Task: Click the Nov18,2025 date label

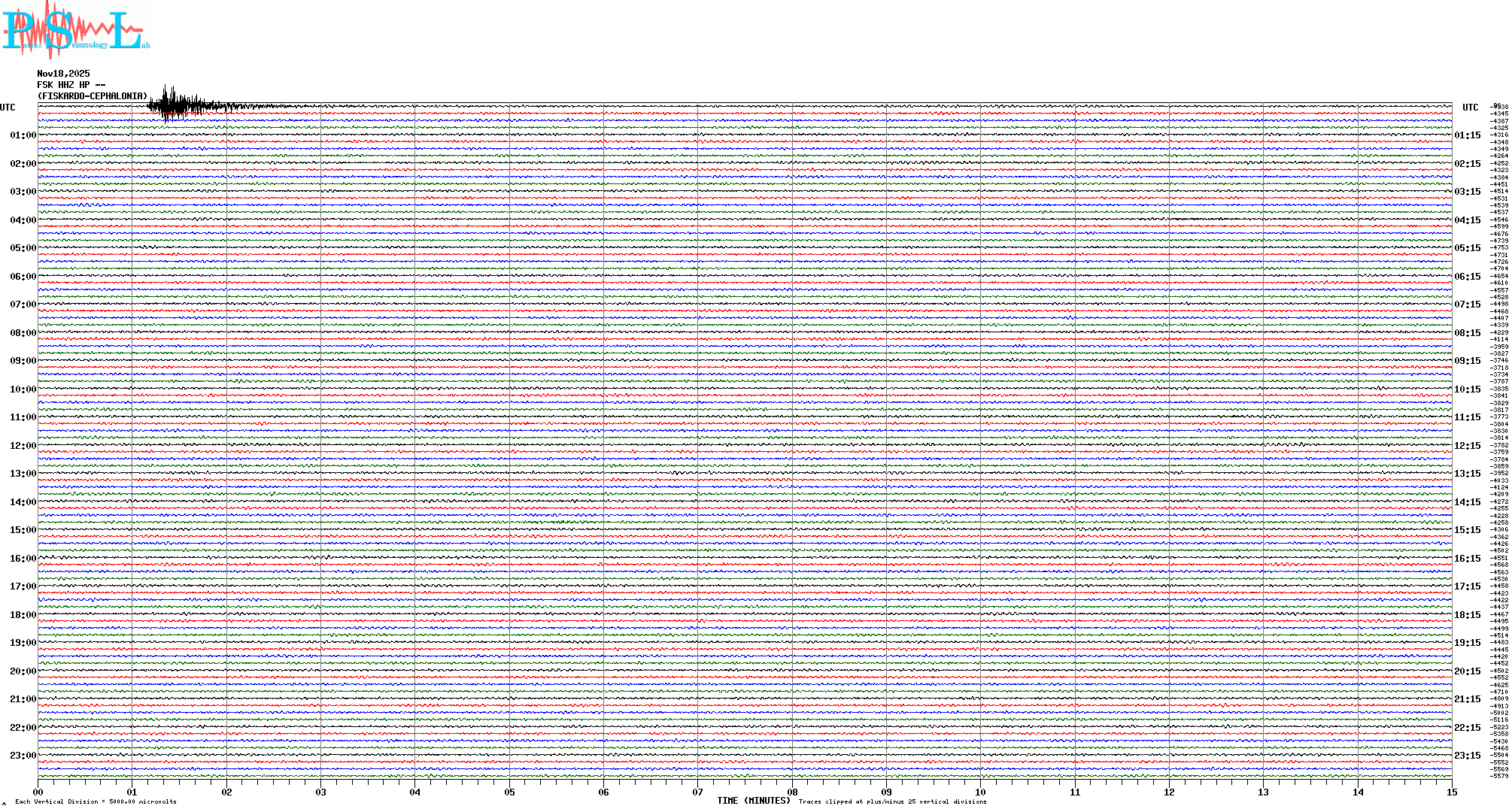Action: [x=63, y=74]
